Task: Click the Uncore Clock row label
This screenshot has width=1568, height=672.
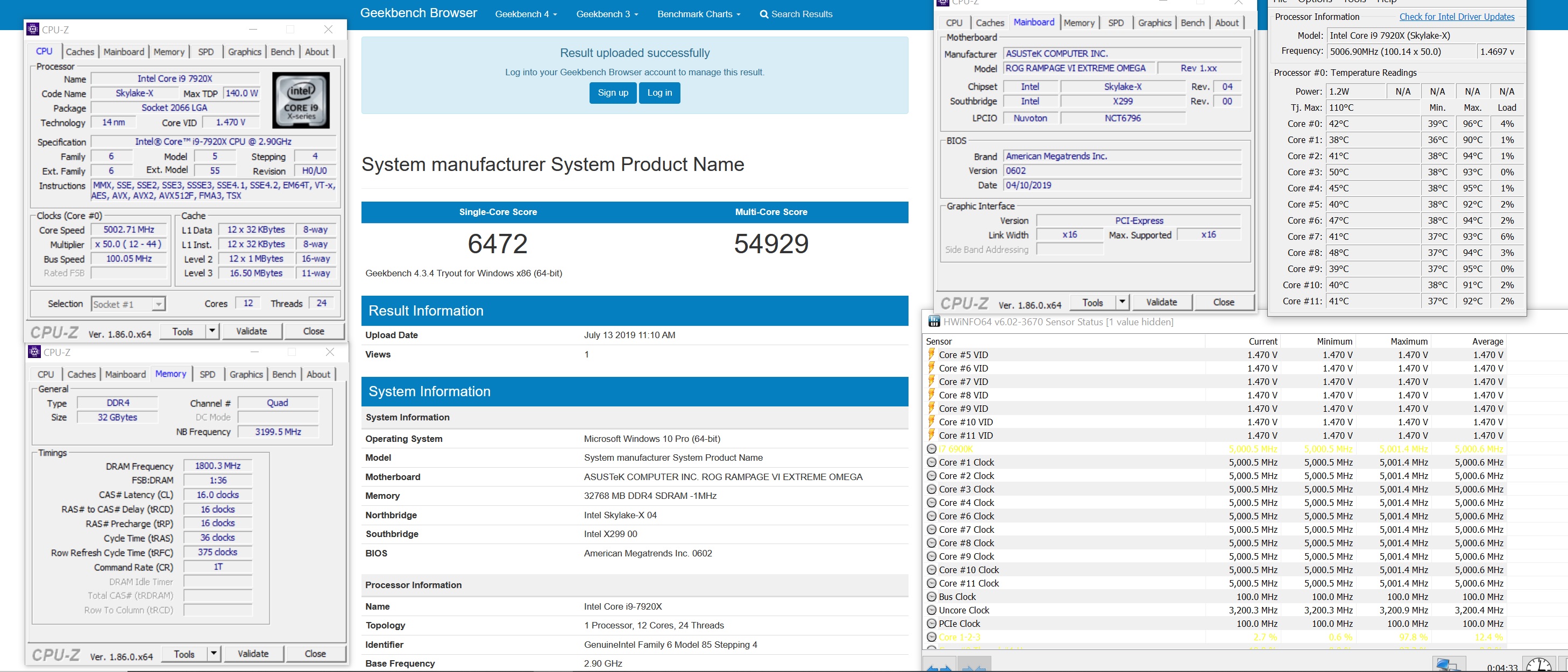Action: pyautogui.click(x=964, y=610)
